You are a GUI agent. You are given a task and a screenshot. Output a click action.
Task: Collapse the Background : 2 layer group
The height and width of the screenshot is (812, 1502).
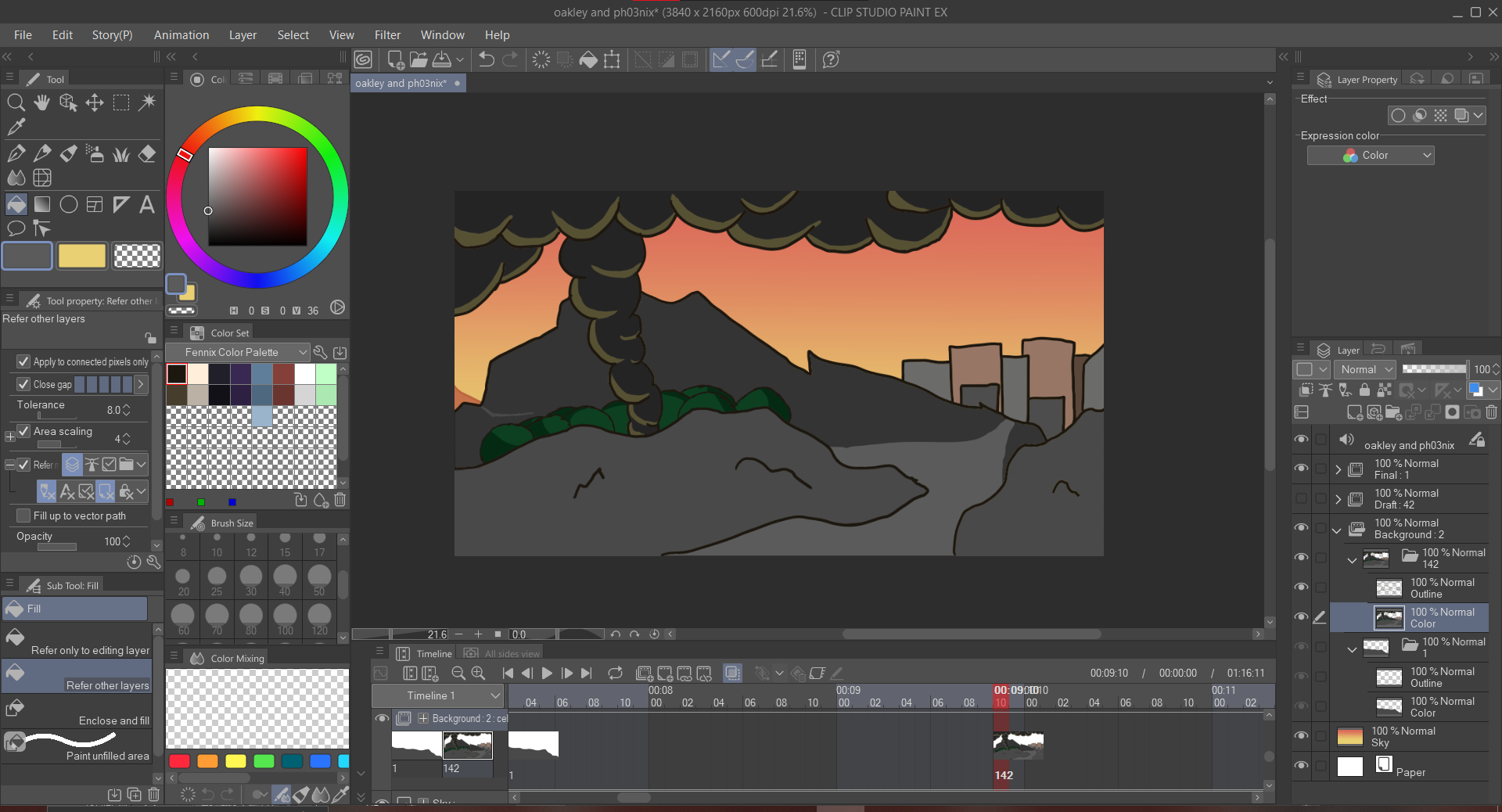coord(1337,530)
